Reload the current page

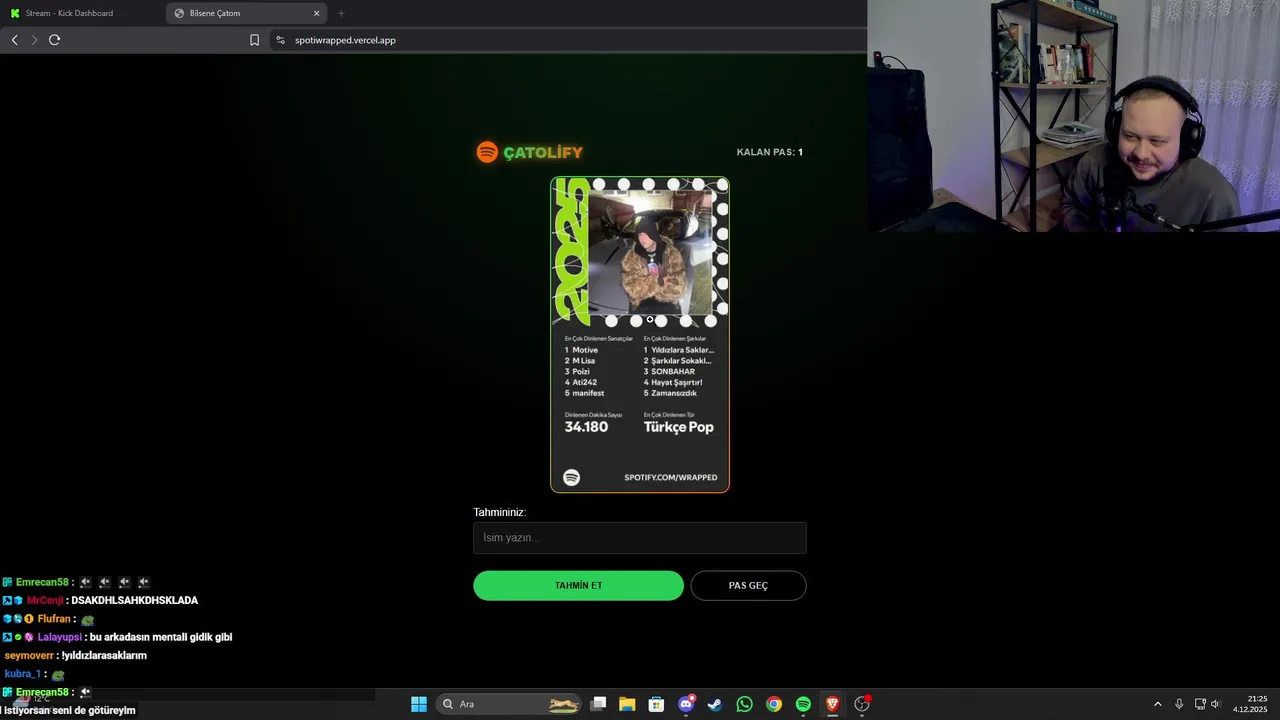pos(55,40)
